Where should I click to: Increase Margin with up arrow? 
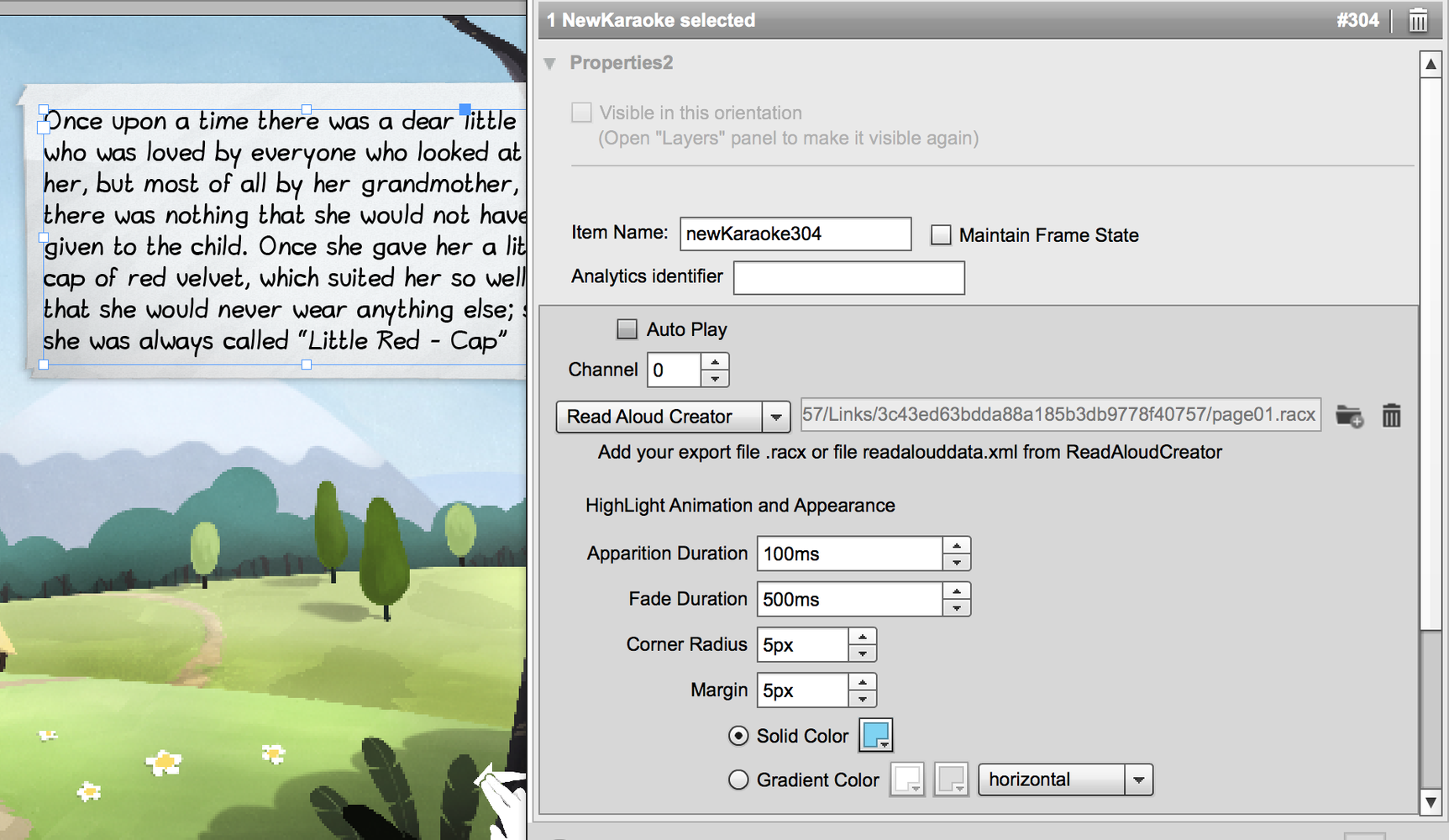coord(863,681)
